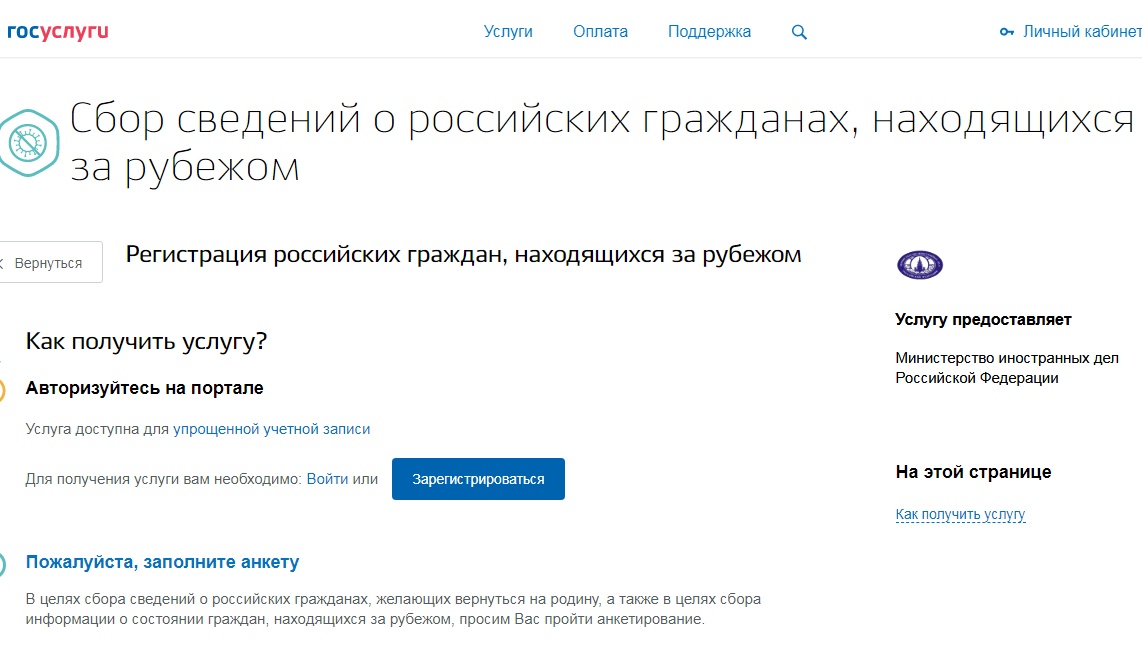Go to the Поддержка section
1142x645 pixels.
click(x=709, y=32)
